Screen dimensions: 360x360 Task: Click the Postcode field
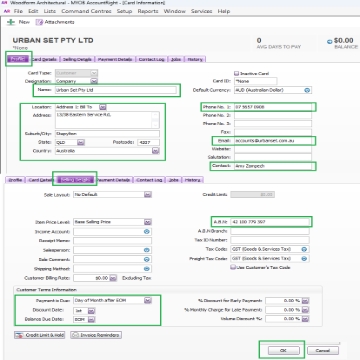(x=148, y=142)
